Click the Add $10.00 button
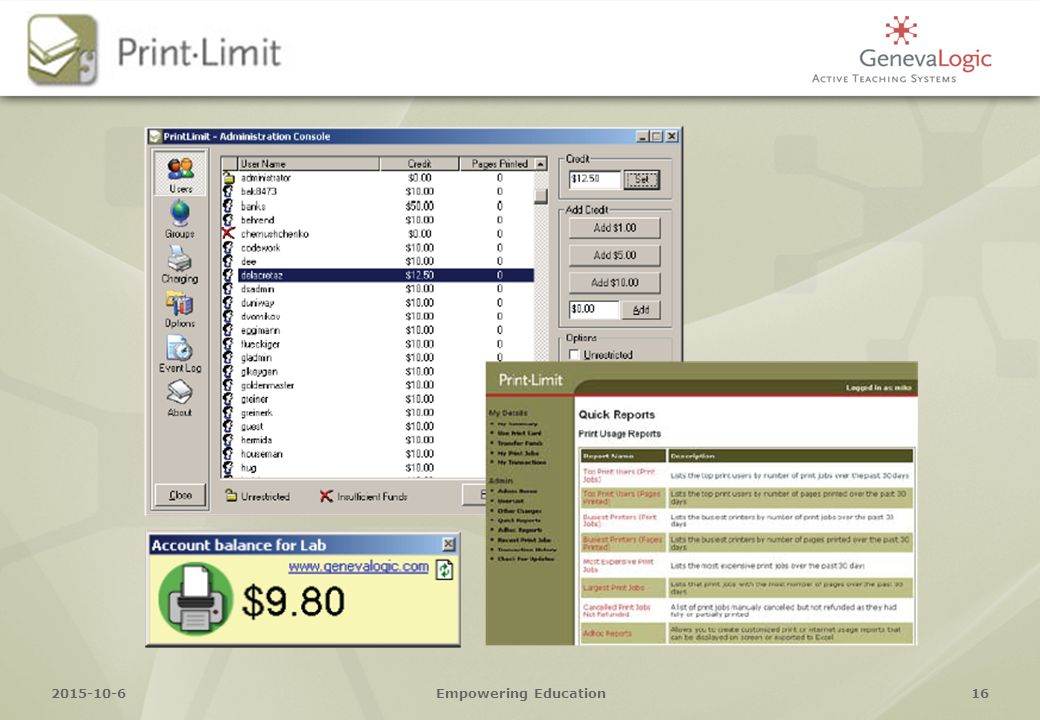The width and height of the screenshot is (1040, 720). point(614,282)
